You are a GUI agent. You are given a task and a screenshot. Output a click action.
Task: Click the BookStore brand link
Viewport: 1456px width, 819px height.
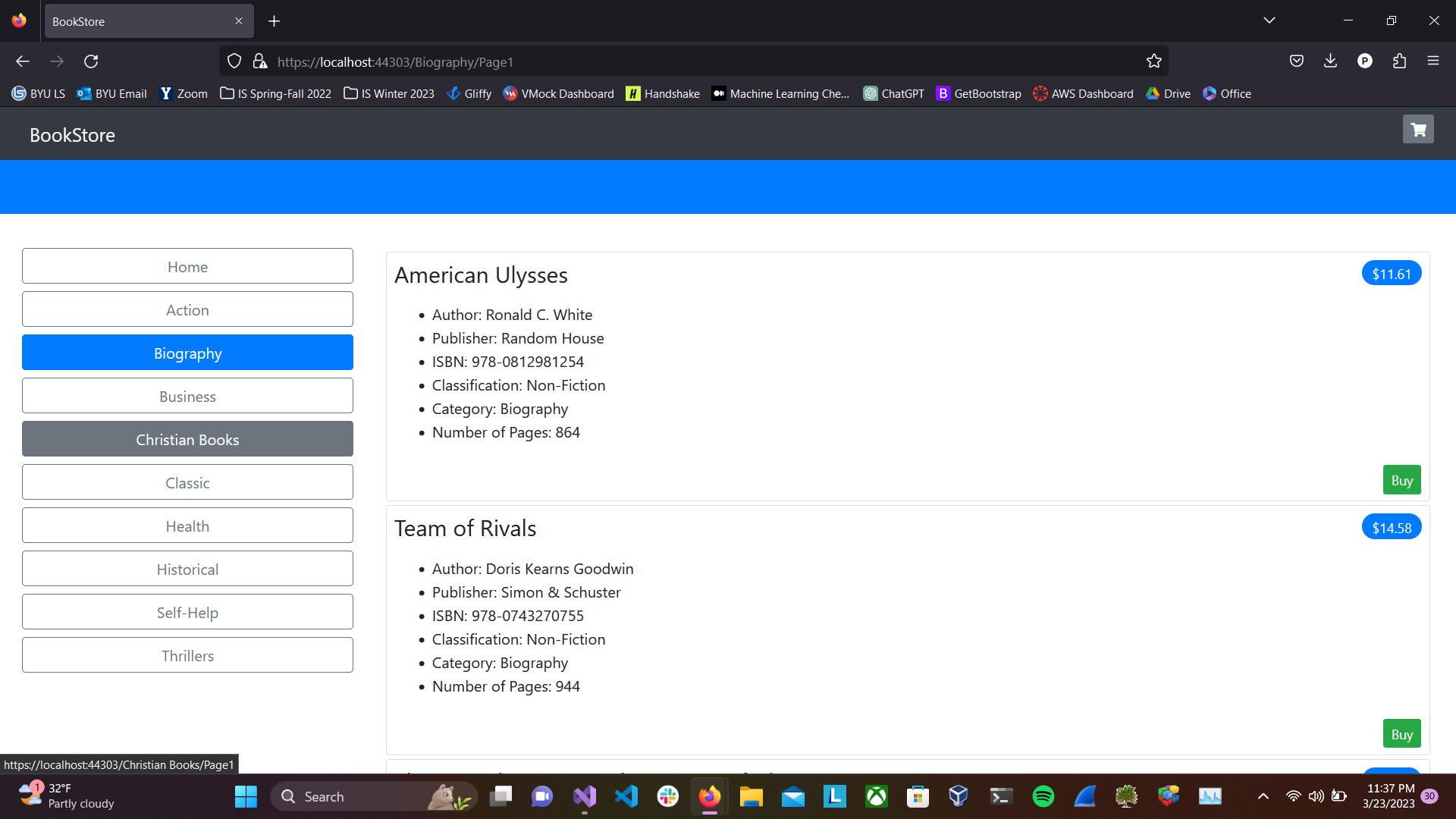[72, 135]
